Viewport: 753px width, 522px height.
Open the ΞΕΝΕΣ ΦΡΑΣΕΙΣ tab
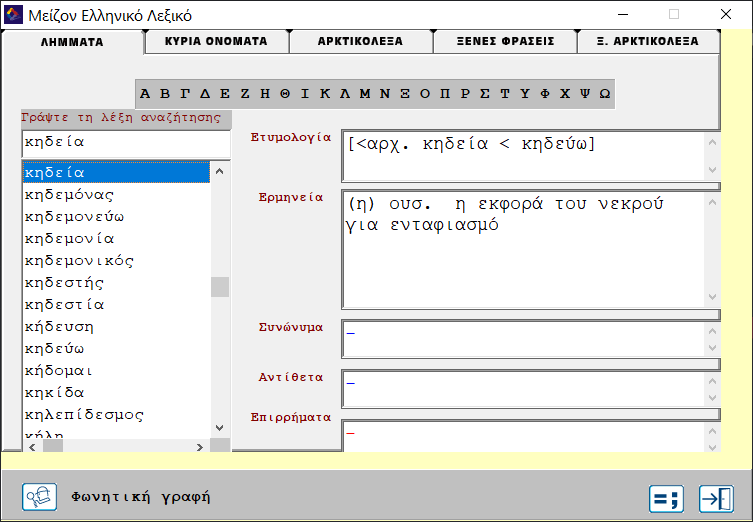click(x=505, y=41)
